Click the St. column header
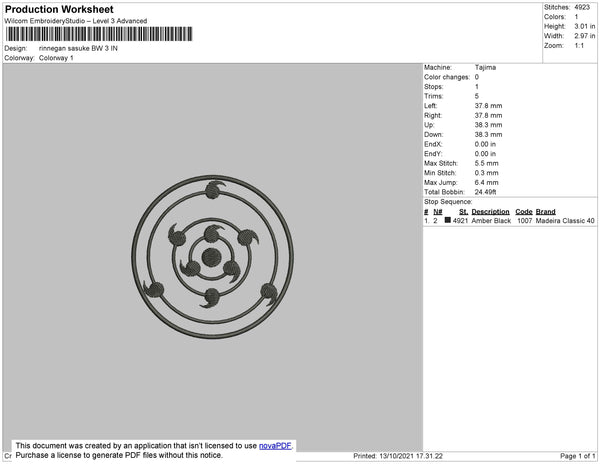Screen dimensions: 600x464 click(x=463, y=212)
